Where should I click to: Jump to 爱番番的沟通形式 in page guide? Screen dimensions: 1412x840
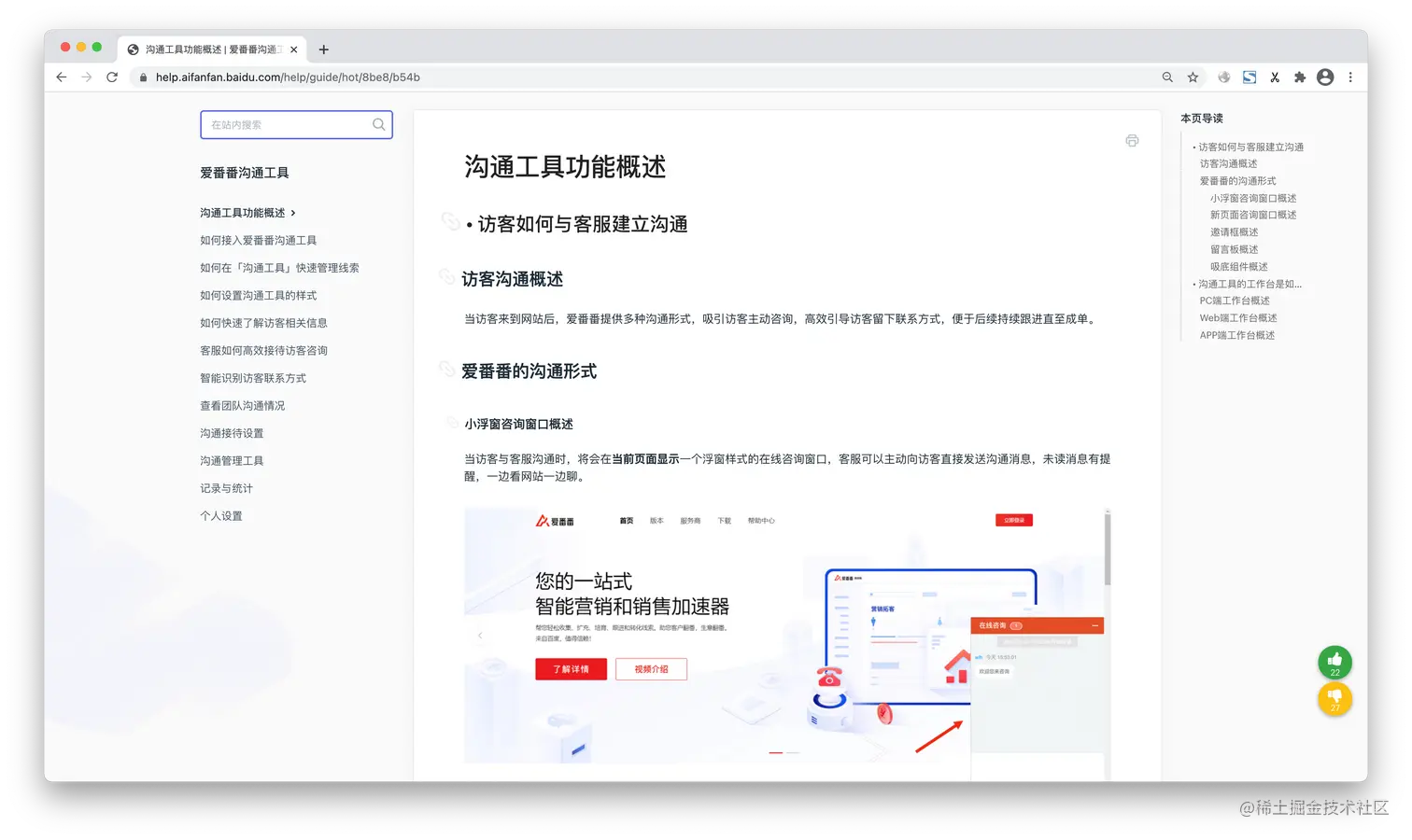click(1237, 181)
